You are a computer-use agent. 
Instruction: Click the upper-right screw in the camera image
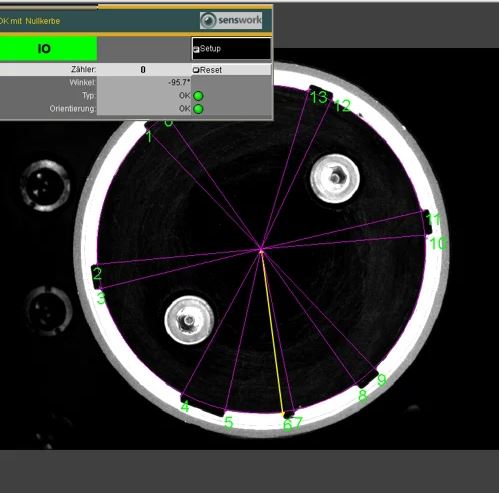(x=335, y=178)
